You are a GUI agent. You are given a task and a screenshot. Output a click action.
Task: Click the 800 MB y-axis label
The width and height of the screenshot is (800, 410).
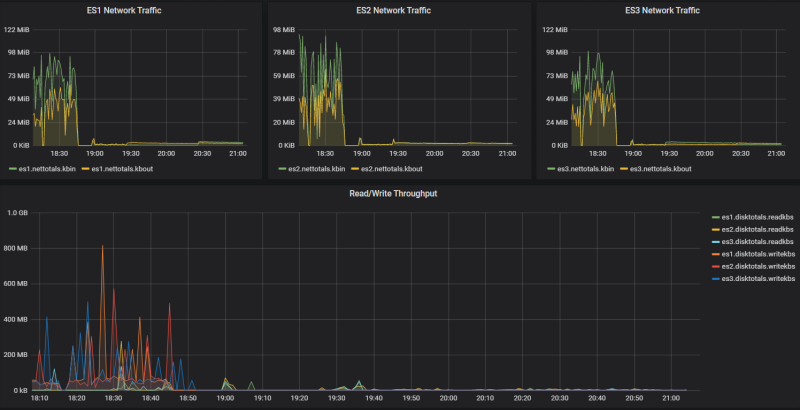pyautogui.click(x=17, y=248)
